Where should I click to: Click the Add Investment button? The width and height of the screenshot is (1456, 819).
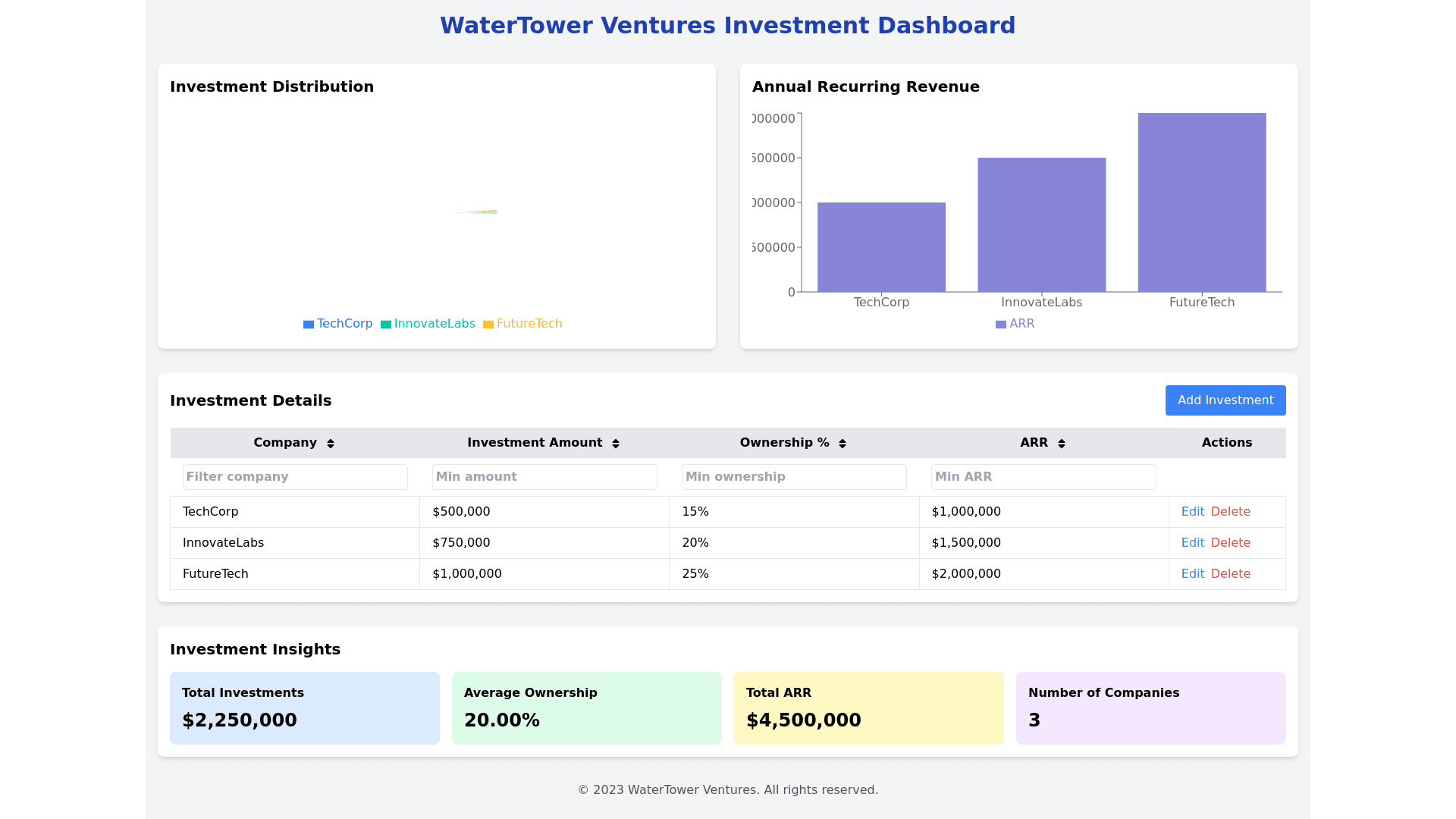pos(1225,400)
